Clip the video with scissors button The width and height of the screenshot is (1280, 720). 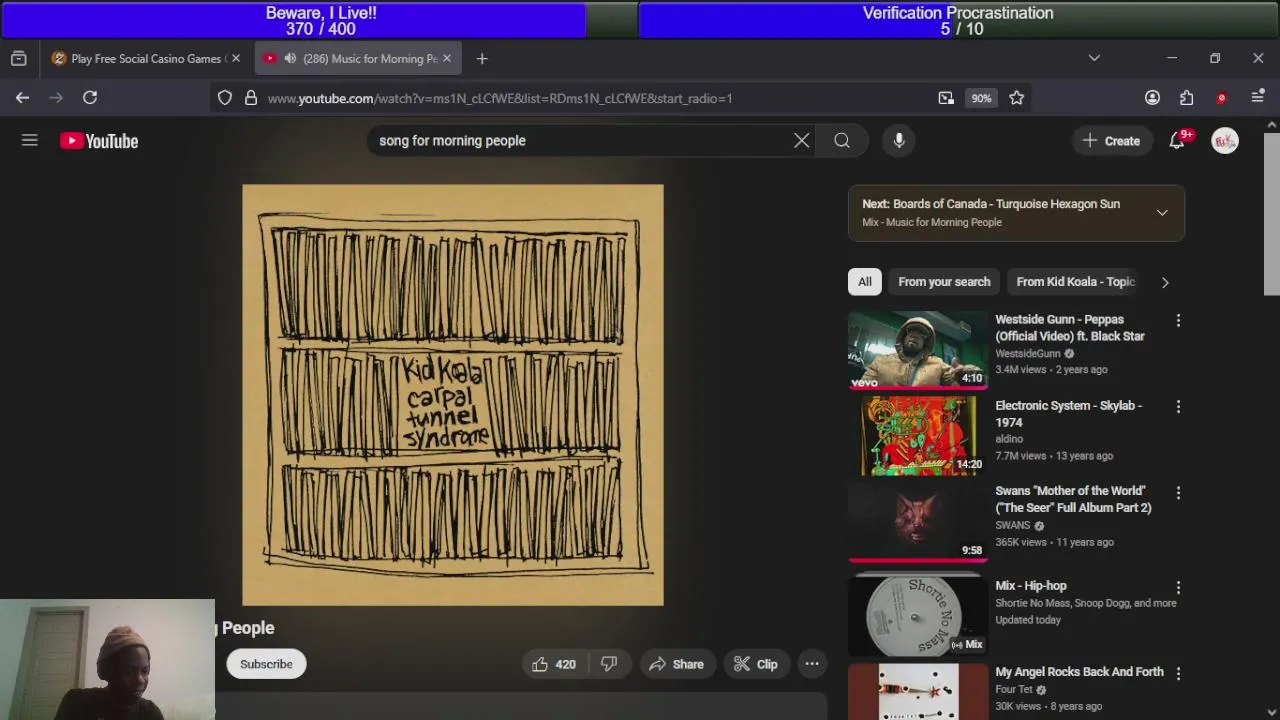755,664
